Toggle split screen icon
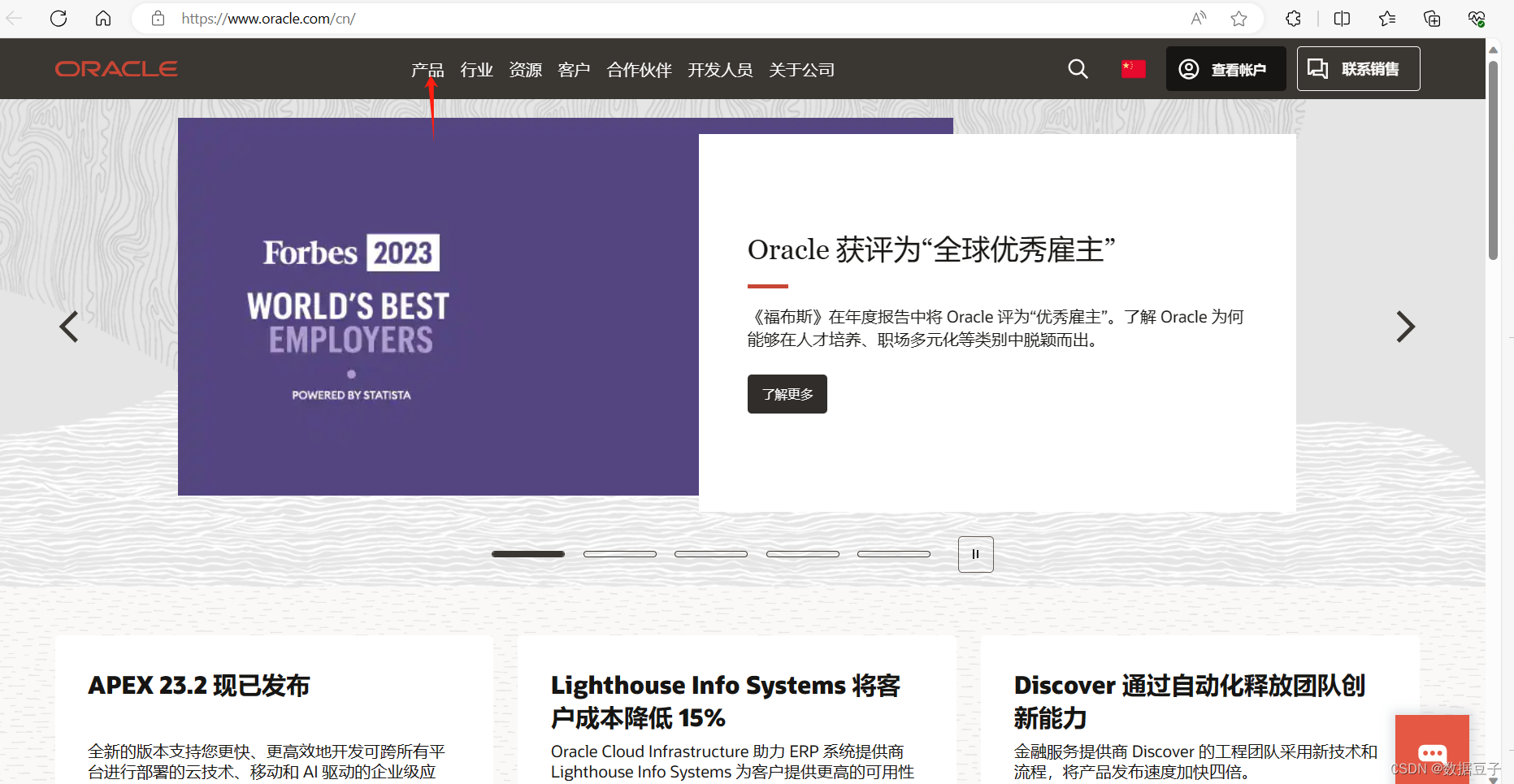This screenshot has height=784, width=1514. pyautogui.click(x=1343, y=18)
